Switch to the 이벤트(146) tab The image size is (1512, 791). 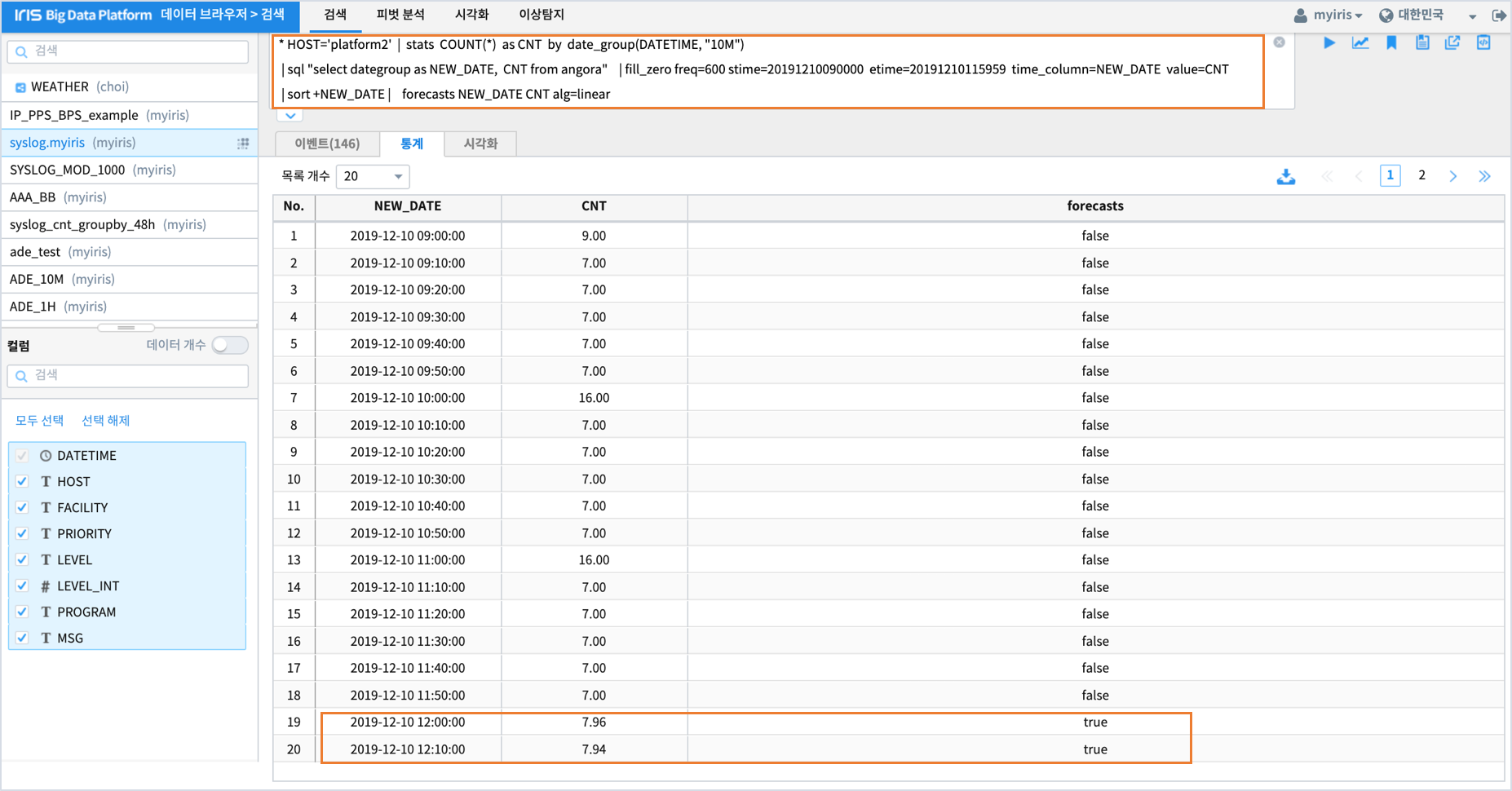pos(327,144)
